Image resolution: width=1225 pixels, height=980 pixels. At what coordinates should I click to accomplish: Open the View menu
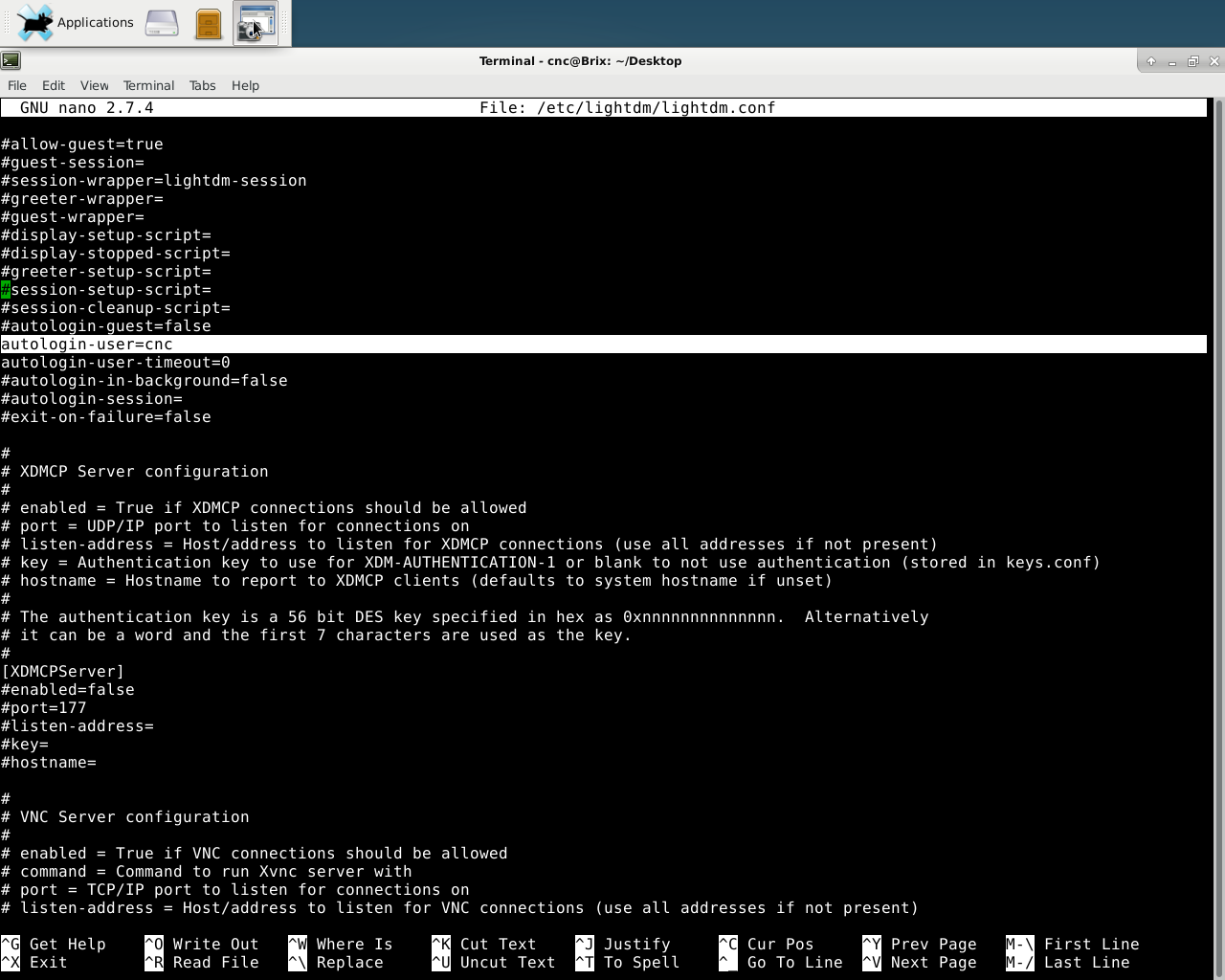pyautogui.click(x=94, y=85)
